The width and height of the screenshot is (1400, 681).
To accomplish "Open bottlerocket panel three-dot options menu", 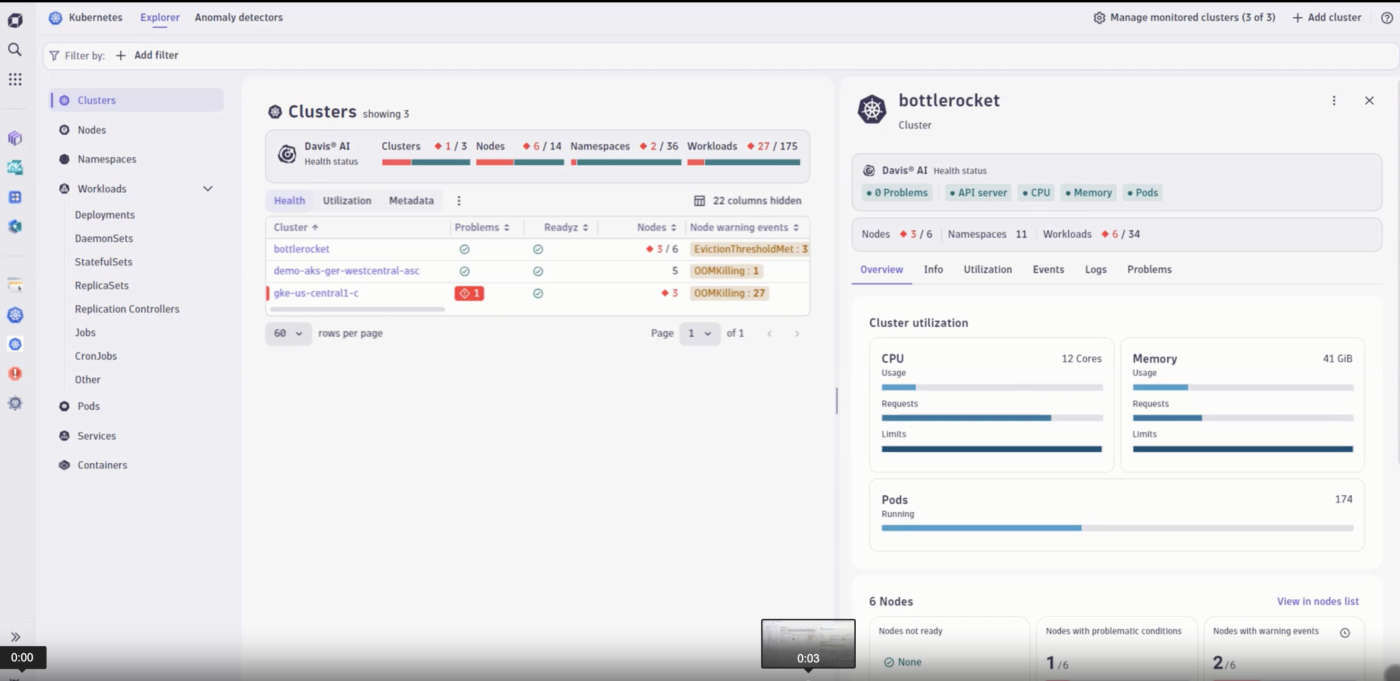I will 1334,101.
